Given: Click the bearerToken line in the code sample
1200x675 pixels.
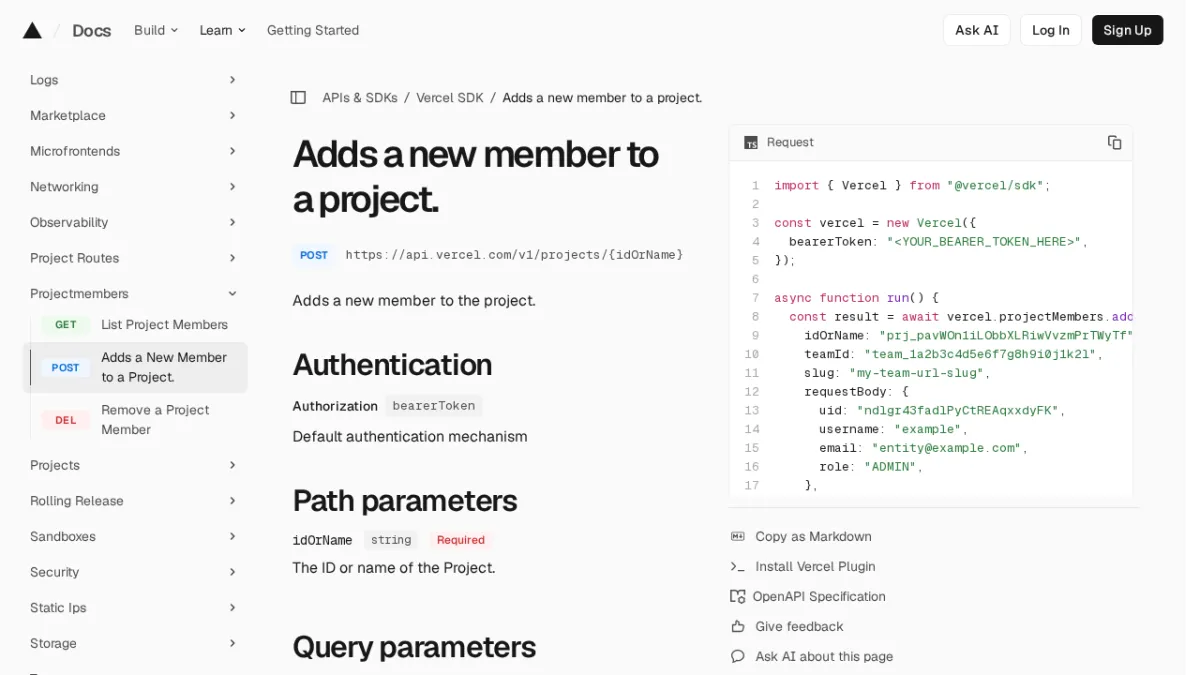Looking at the screenshot, I should click(938, 241).
